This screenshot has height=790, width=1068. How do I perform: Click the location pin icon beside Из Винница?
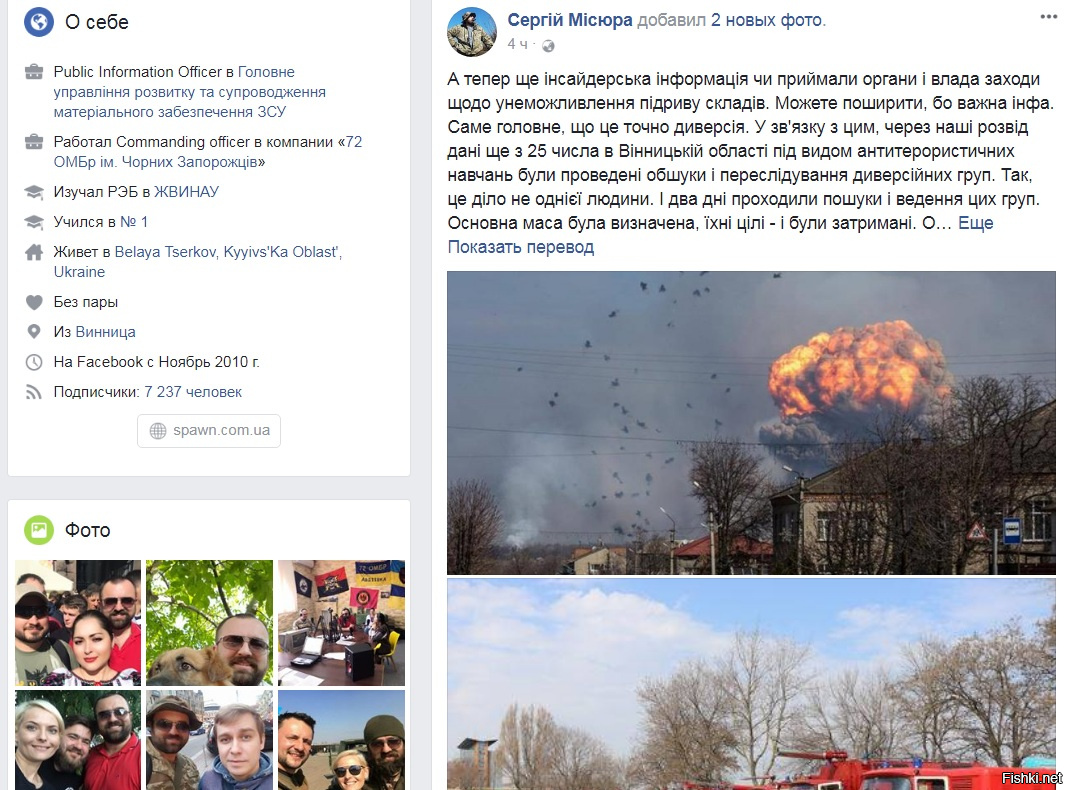click(x=33, y=332)
